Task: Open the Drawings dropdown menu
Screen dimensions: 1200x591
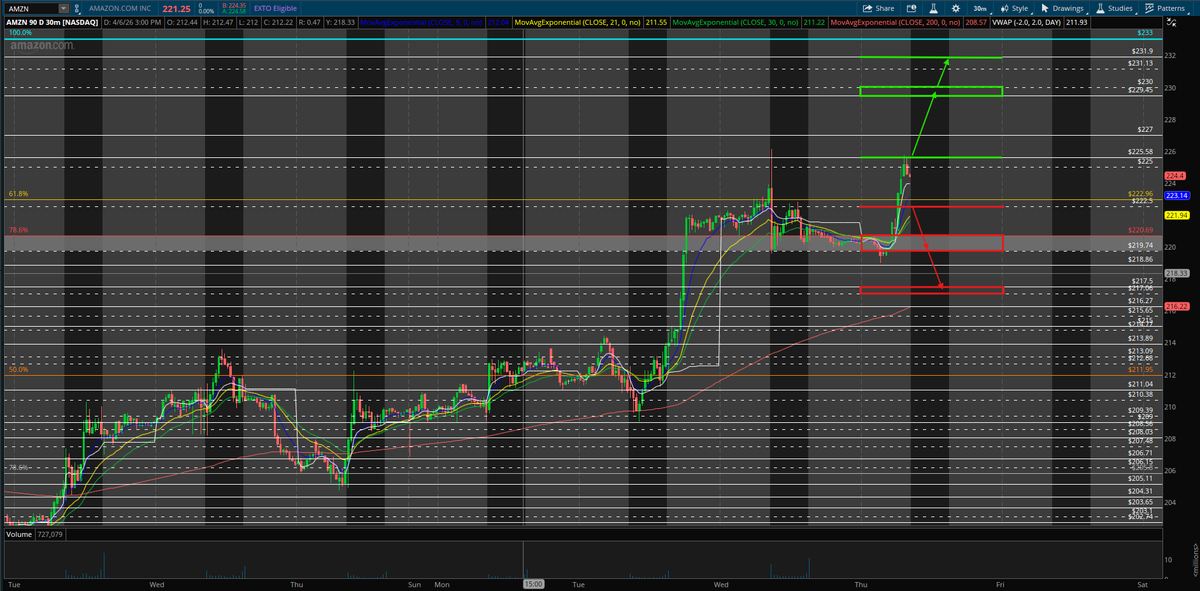Action: [x=1062, y=8]
